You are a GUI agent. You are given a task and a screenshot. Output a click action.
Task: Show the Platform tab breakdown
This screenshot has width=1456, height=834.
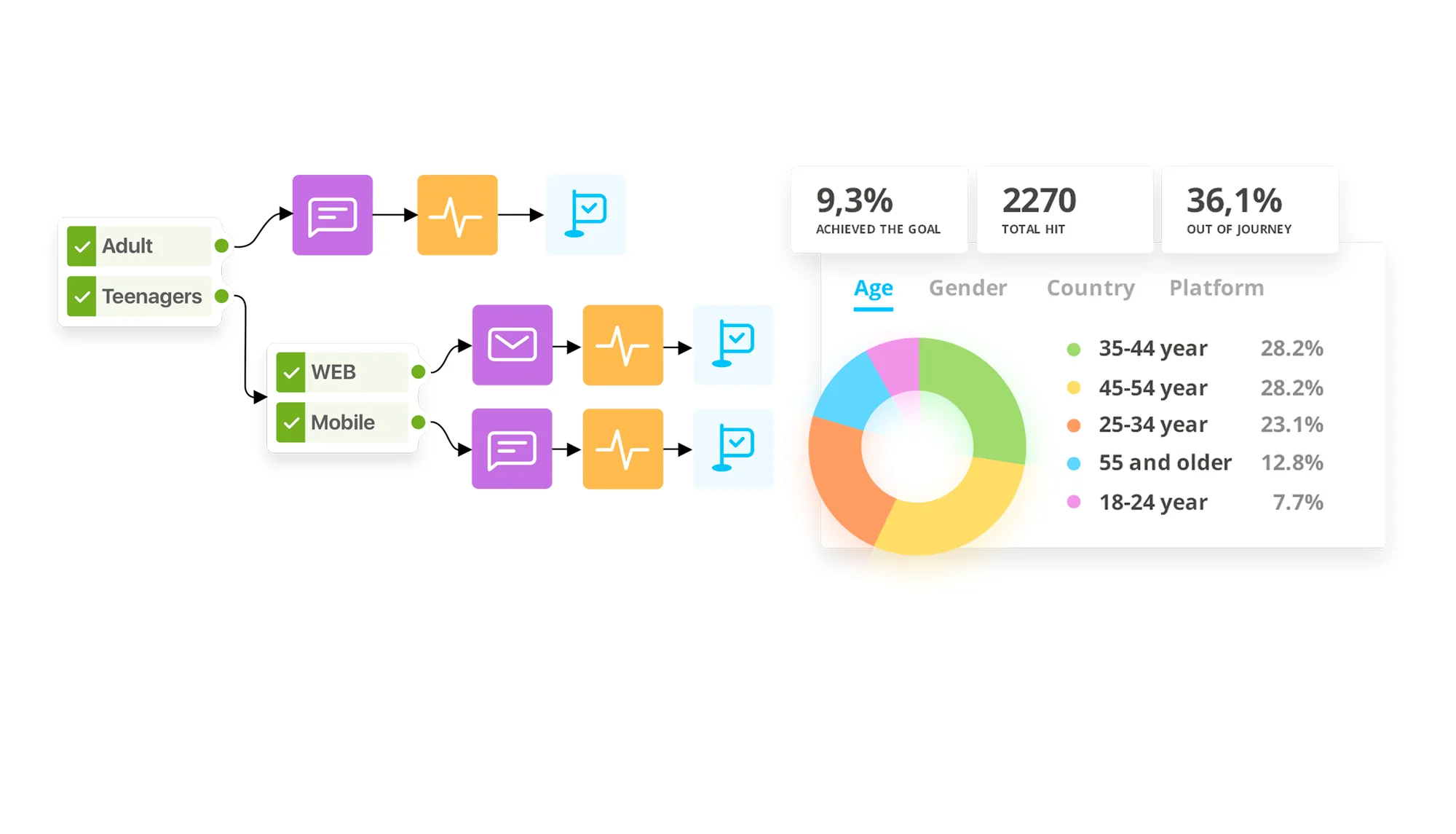click(1216, 288)
